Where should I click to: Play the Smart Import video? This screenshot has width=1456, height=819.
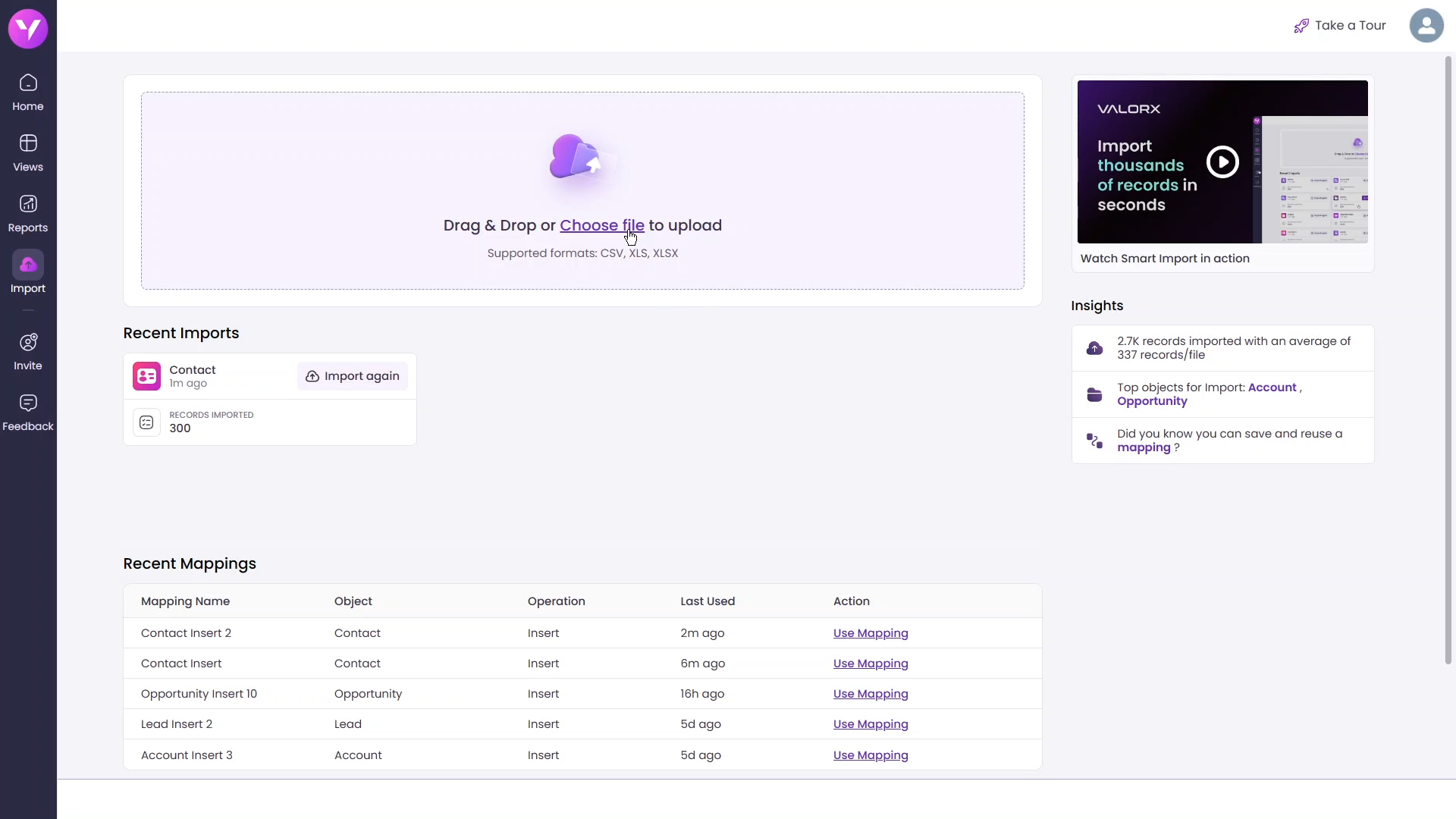[x=1222, y=162]
